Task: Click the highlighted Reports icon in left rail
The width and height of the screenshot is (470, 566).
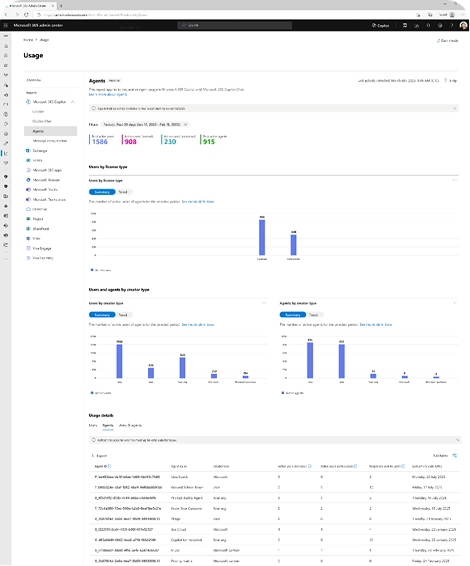Action: coord(5,153)
